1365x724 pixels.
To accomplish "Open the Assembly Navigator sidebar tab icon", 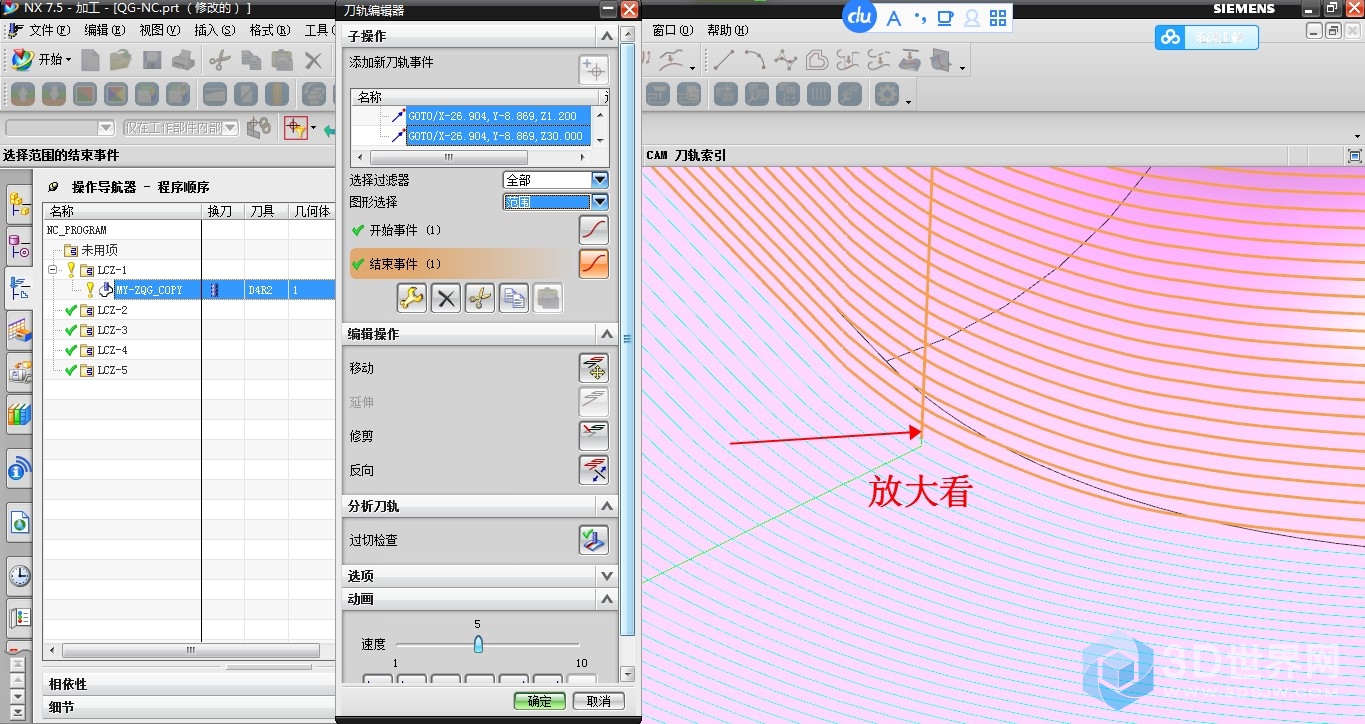I will (19, 206).
